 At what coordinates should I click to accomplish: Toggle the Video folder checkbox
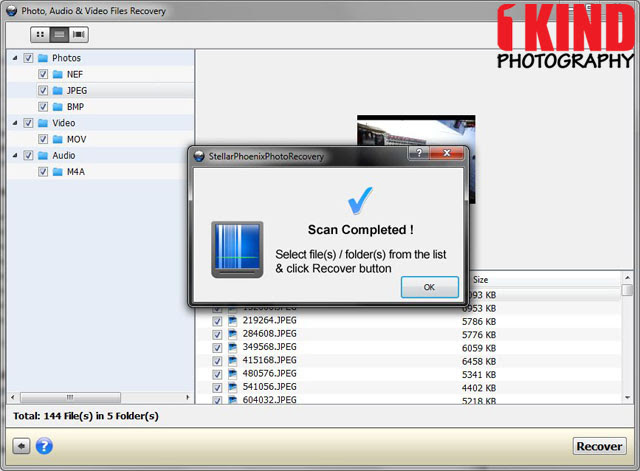click(28, 123)
